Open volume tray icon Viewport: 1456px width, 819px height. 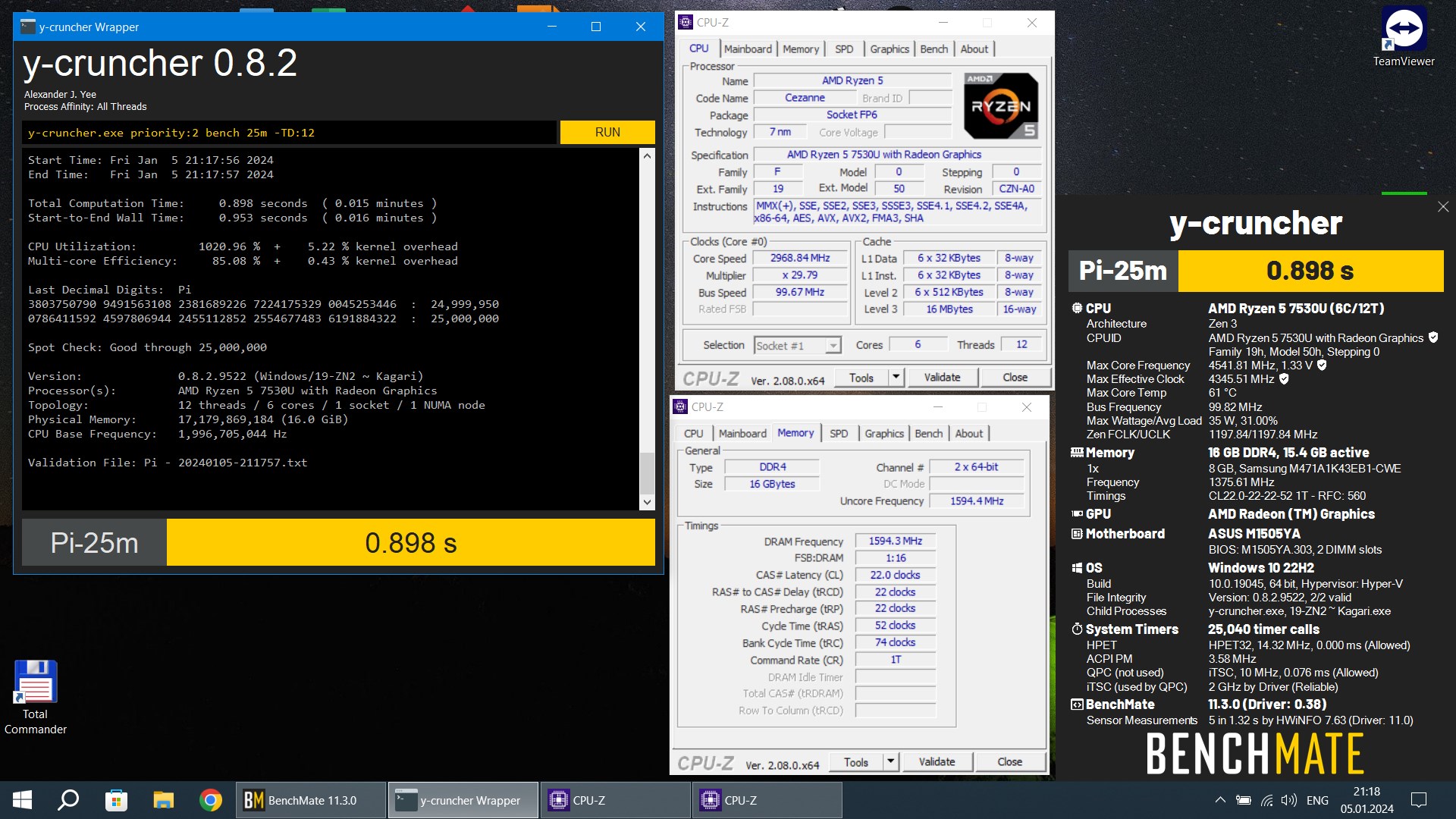[1289, 800]
